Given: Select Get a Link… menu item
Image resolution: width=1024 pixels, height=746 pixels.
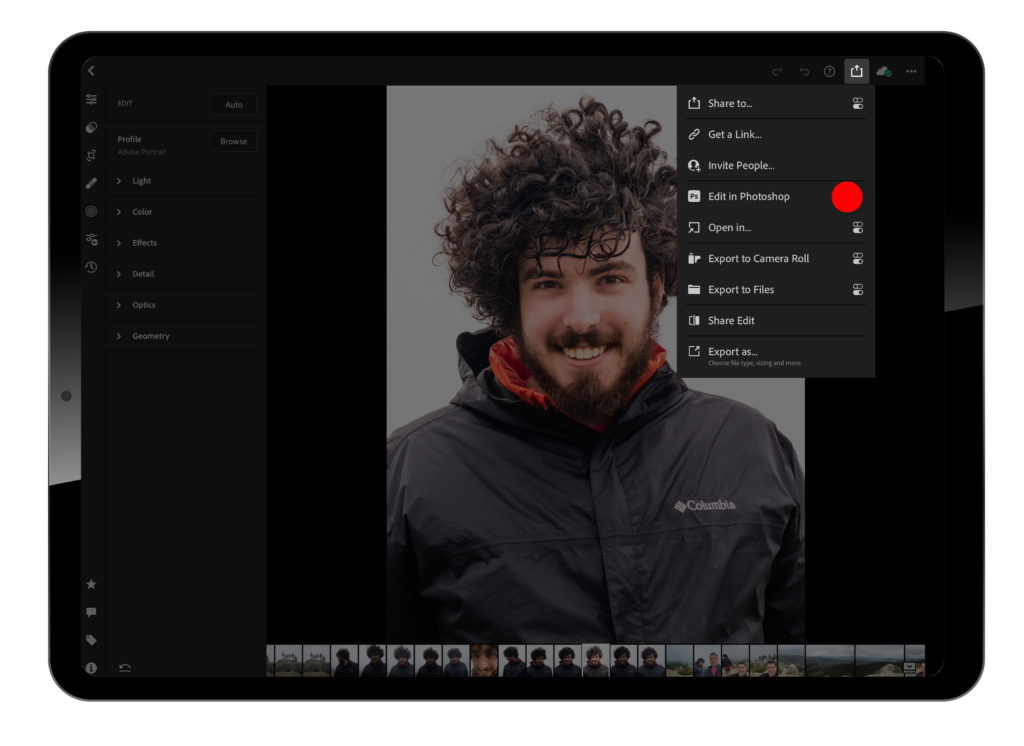Looking at the screenshot, I should (x=775, y=135).
